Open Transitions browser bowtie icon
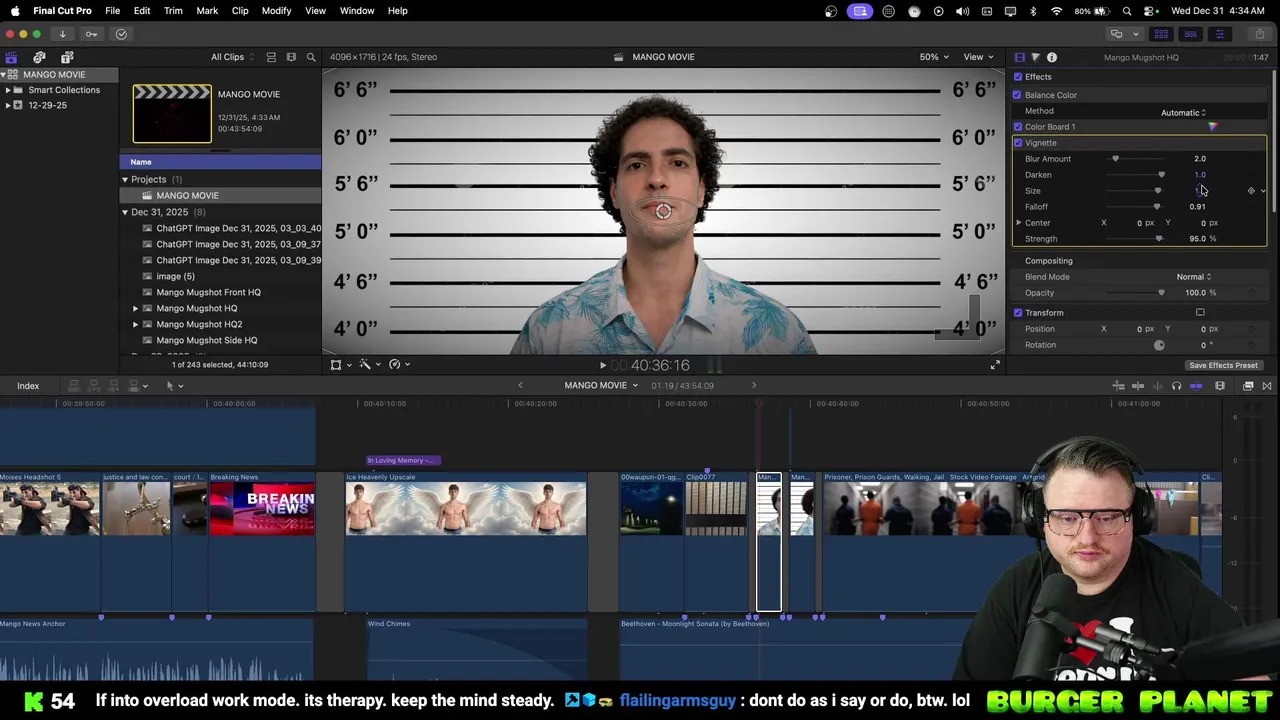 (1267, 386)
